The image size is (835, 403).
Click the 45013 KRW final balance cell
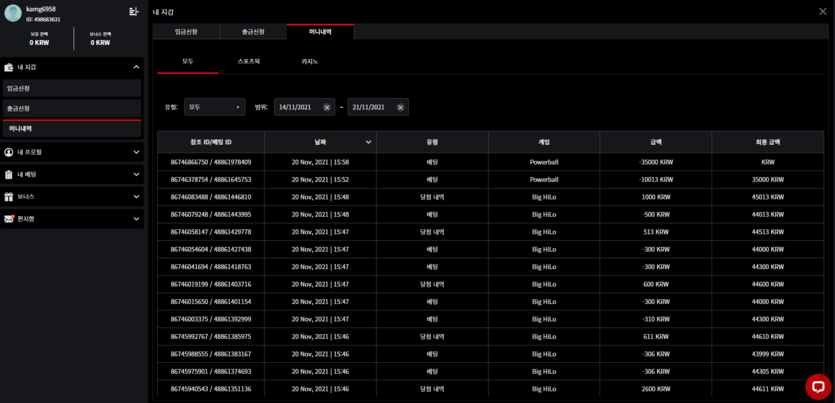767,197
